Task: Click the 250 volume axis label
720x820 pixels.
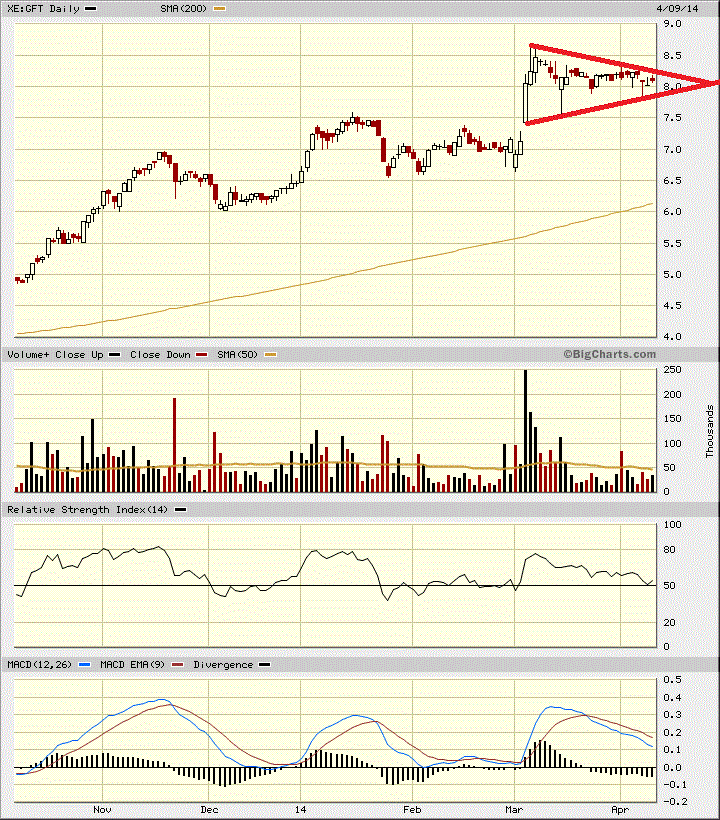Action: coord(672,370)
